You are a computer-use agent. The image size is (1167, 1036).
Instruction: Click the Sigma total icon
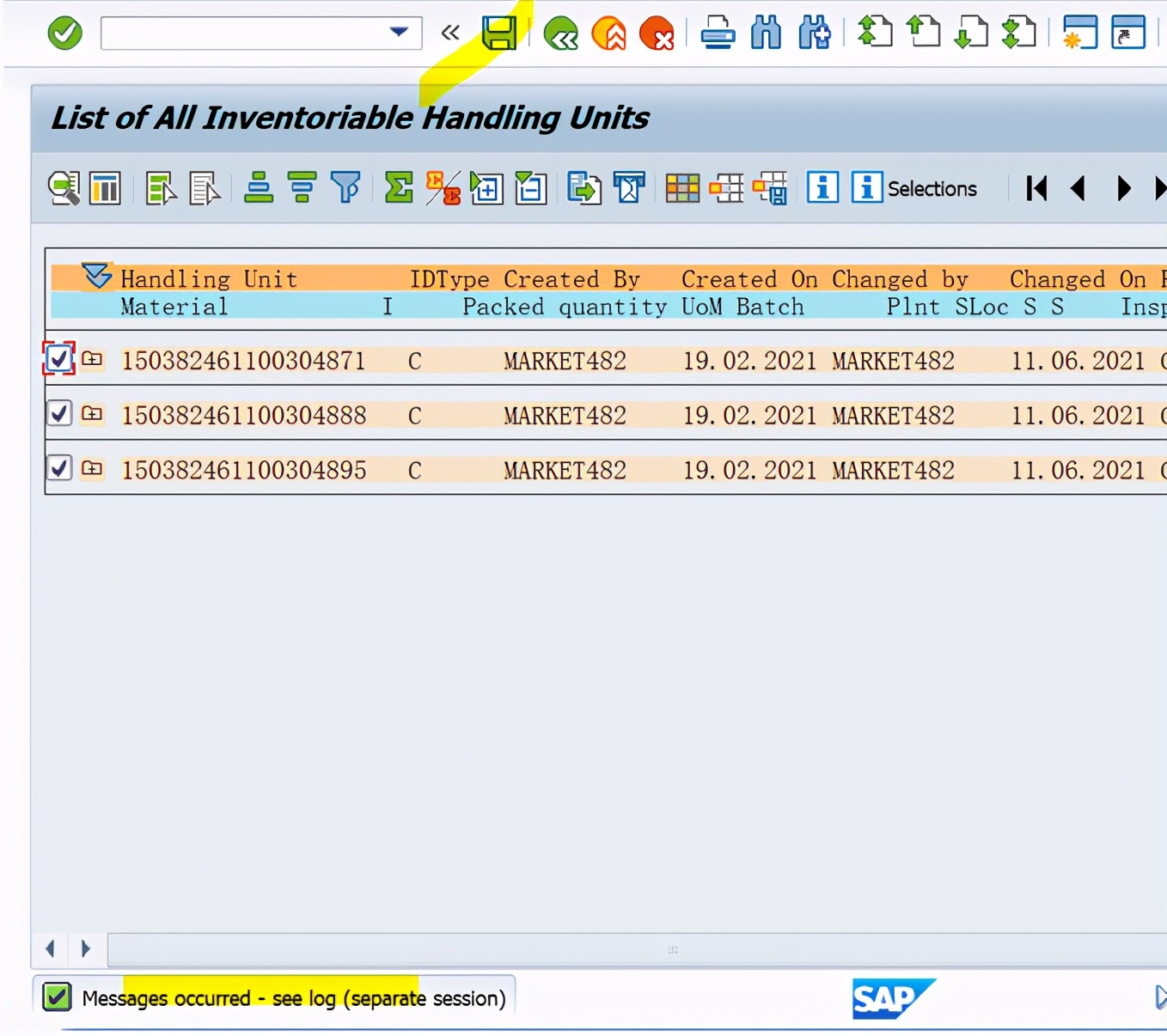[399, 188]
